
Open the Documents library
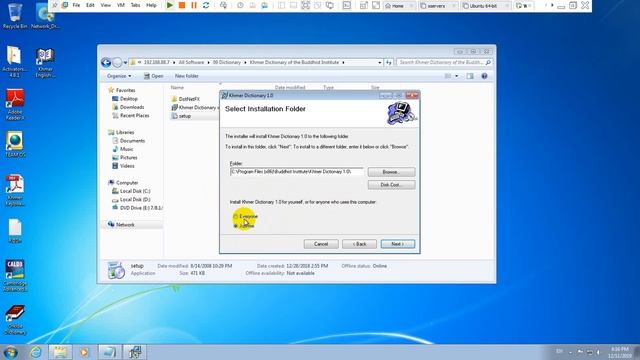click(129, 140)
